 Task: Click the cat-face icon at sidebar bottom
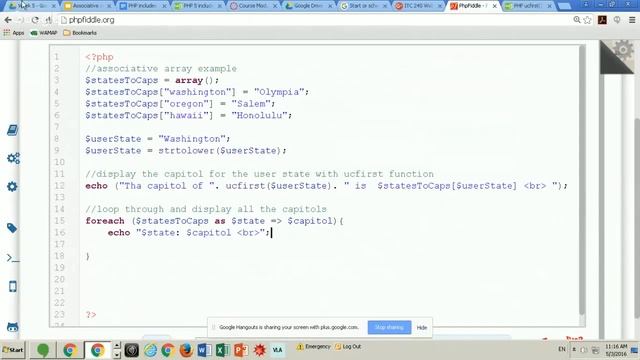tap(13, 327)
